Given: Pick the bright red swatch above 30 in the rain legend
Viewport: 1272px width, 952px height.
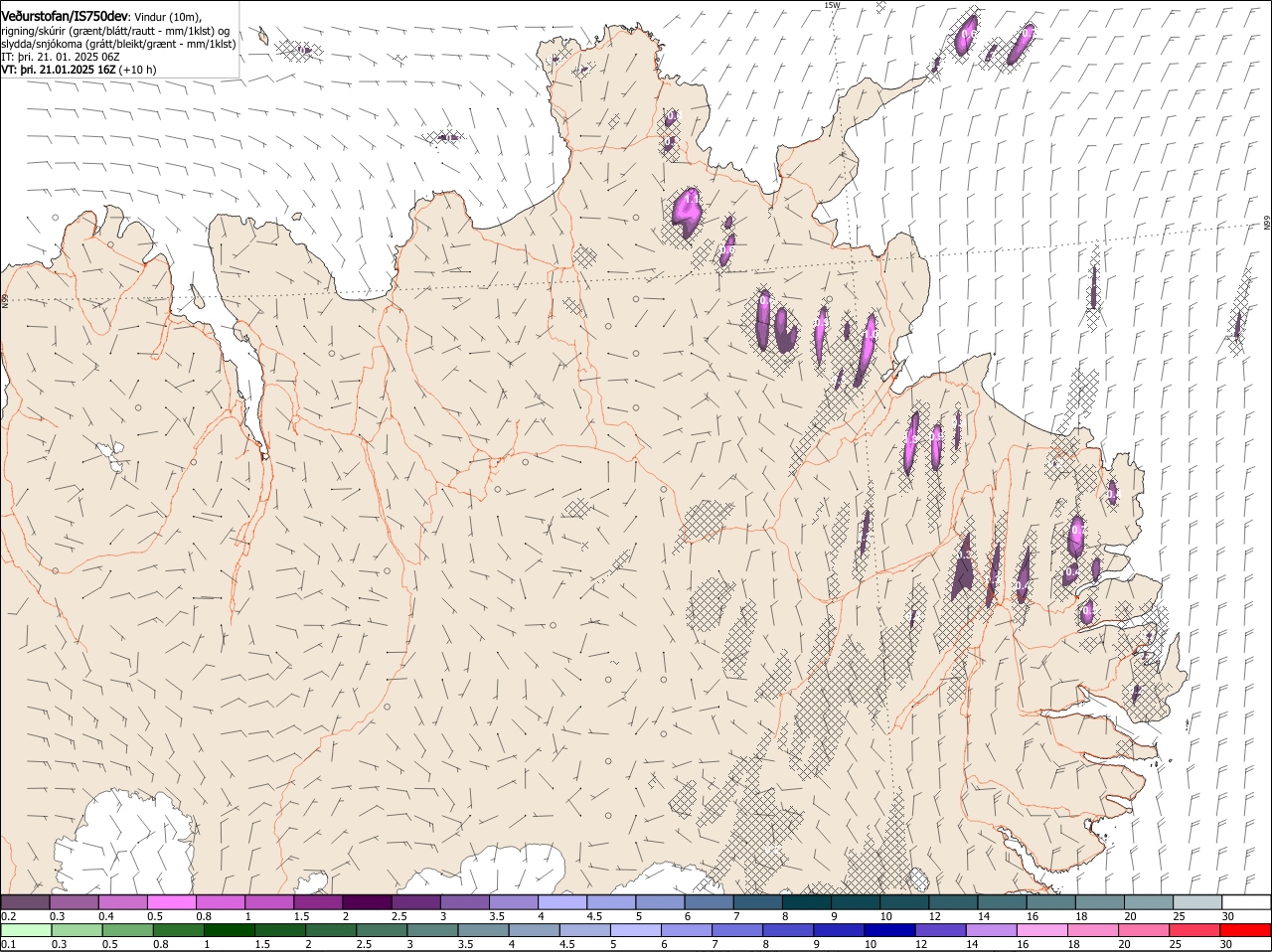Looking at the screenshot, I should (x=1244, y=931).
